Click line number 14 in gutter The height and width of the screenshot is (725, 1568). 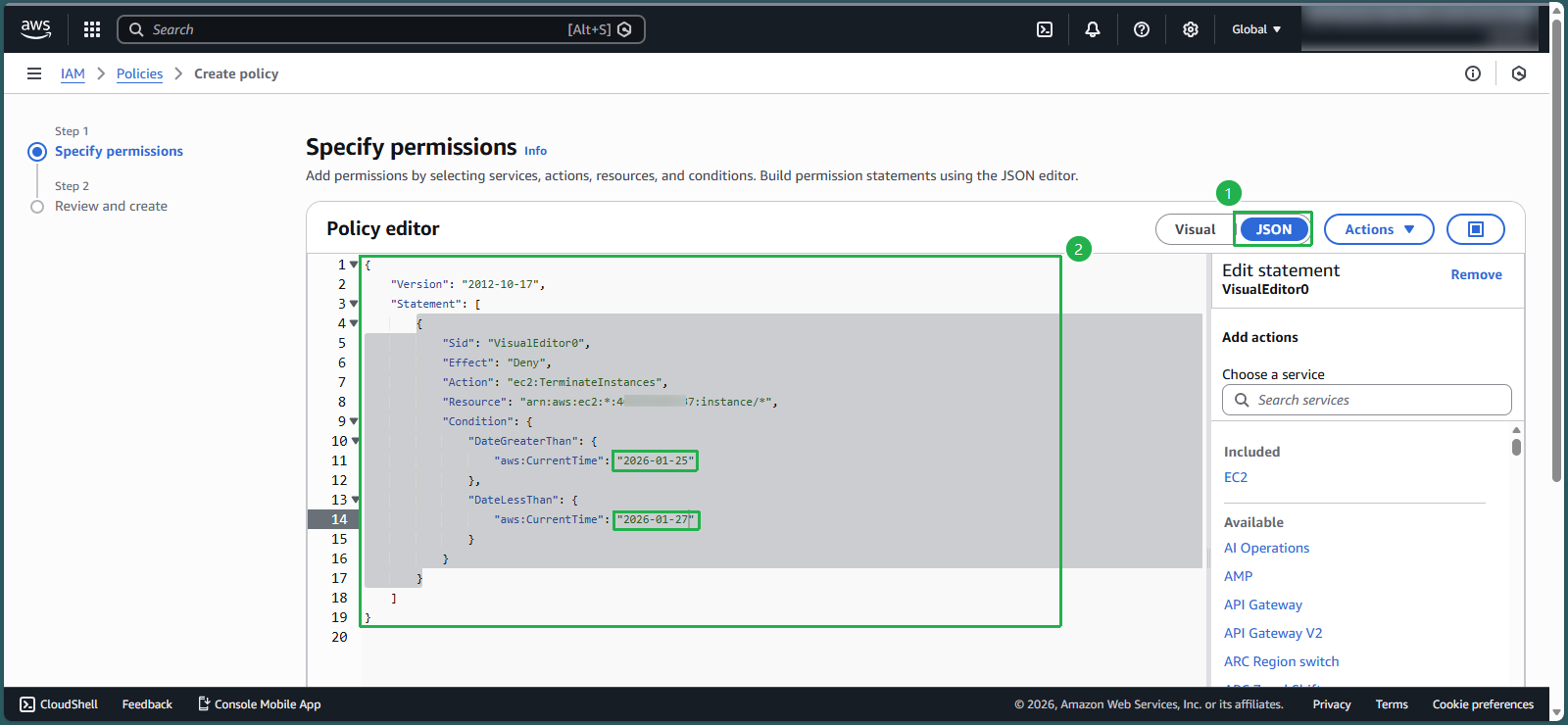pos(339,519)
